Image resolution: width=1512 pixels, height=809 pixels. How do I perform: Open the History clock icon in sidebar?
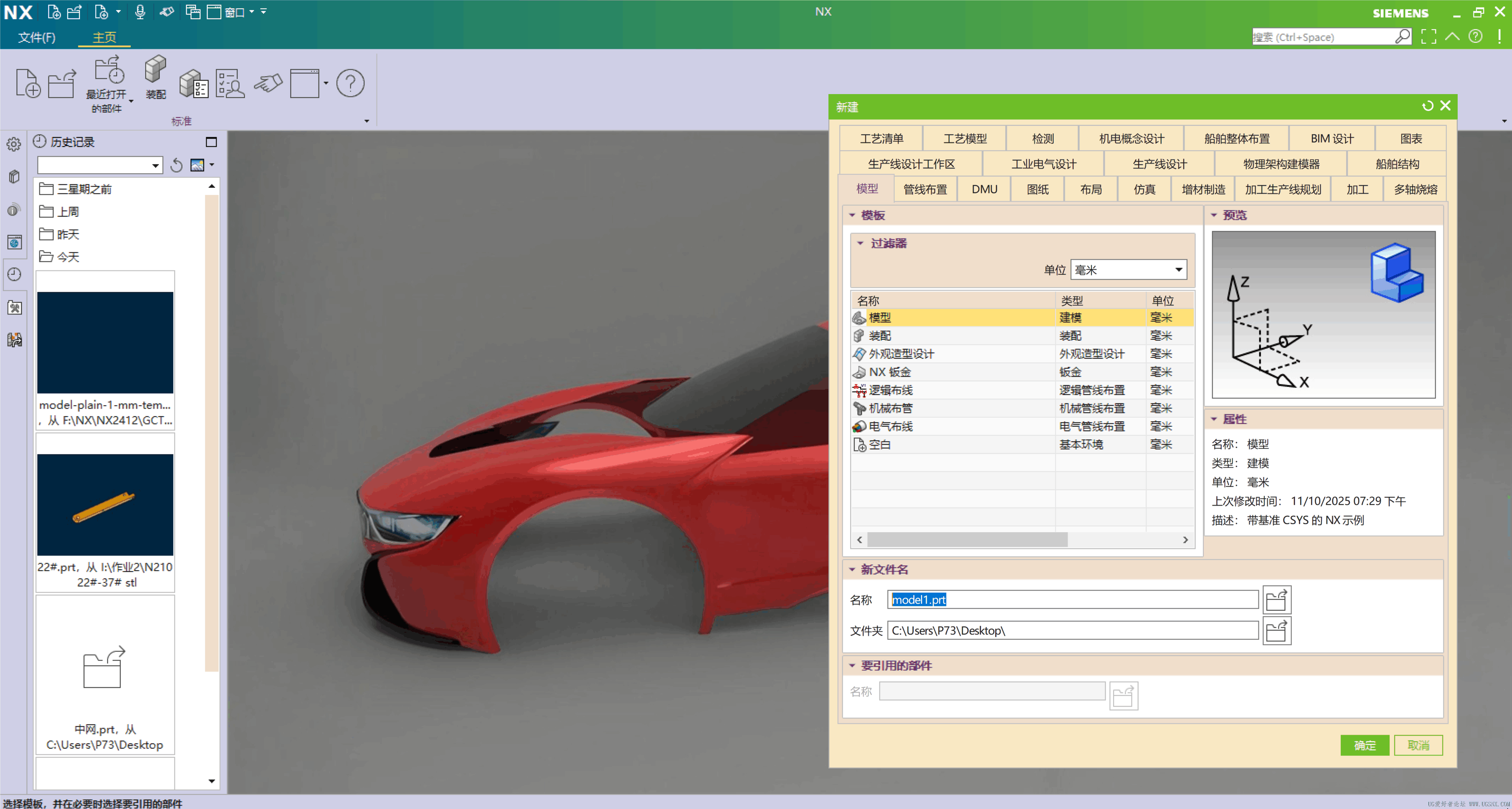(x=14, y=274)
